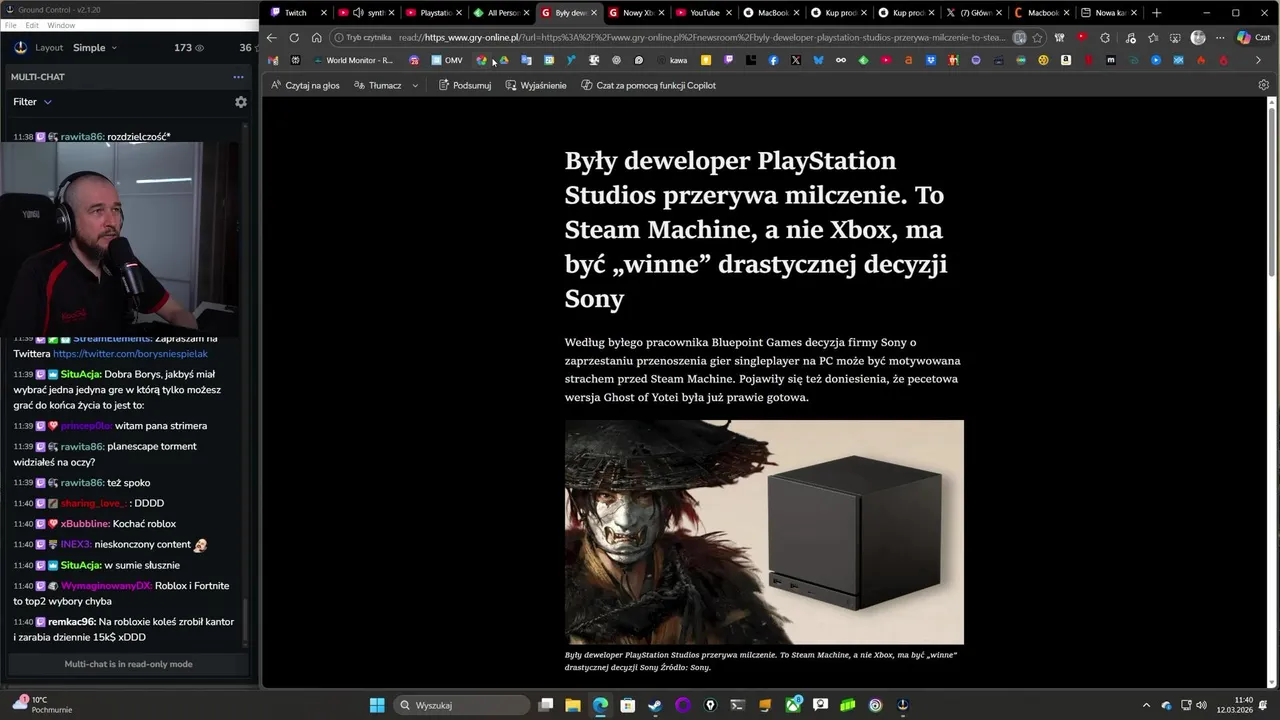
Task: Open the Twitter link borysniespielak
Action: 130,354
